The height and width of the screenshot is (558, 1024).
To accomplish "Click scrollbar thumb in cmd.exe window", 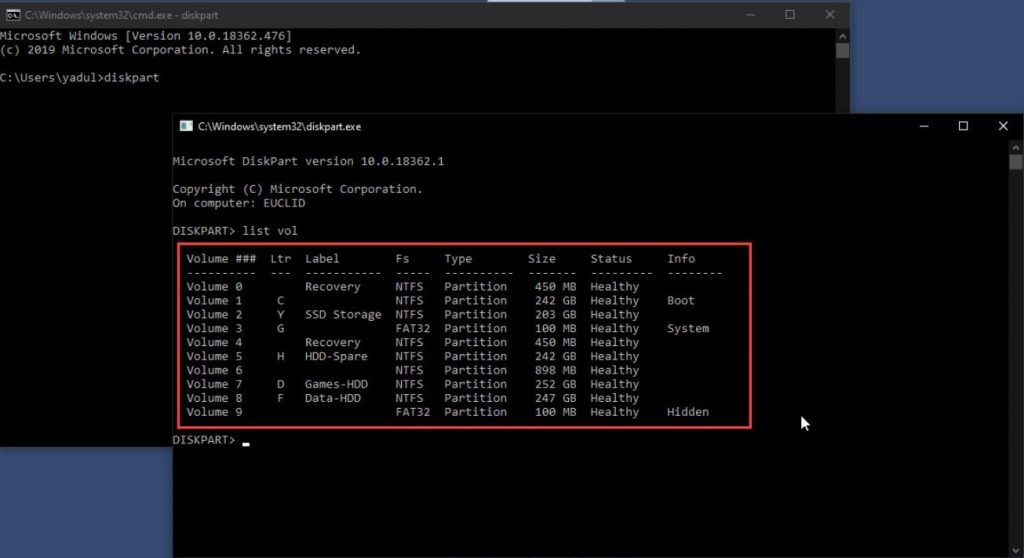I will tap(842, 50).
